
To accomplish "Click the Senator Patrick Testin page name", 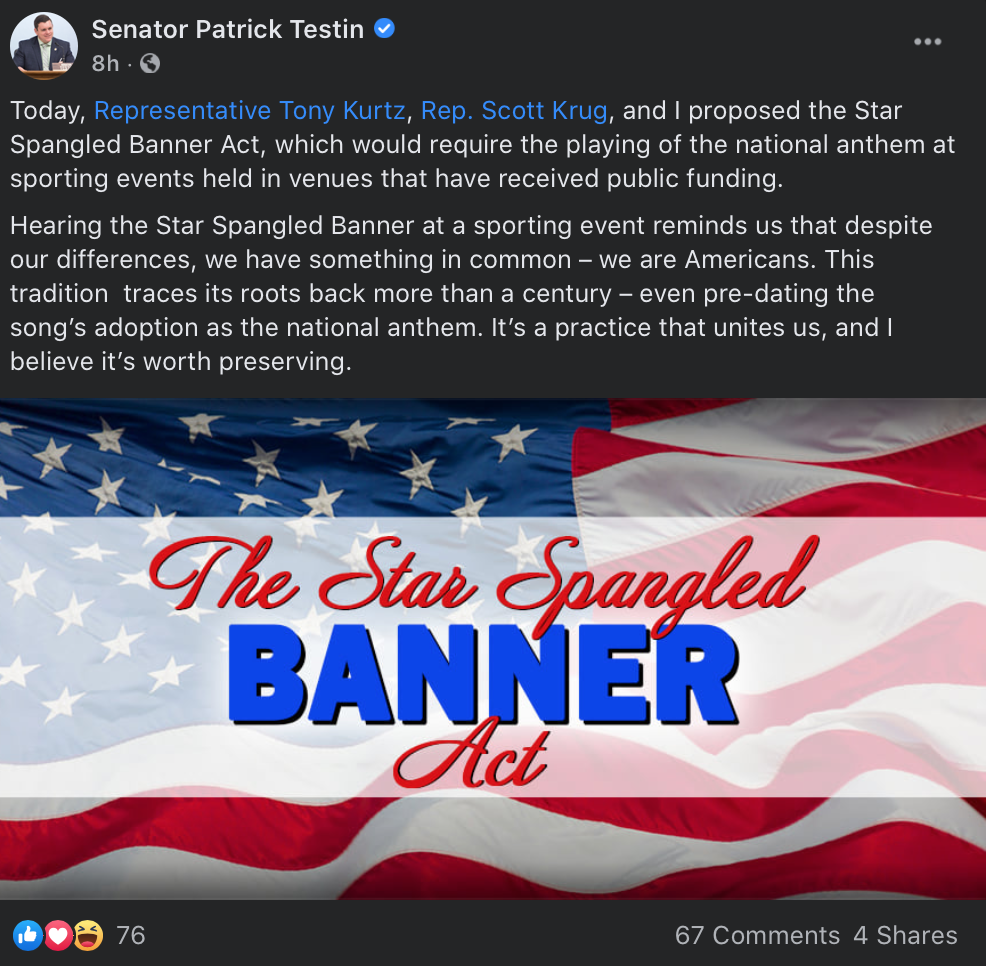I will (x=228, y=30).
